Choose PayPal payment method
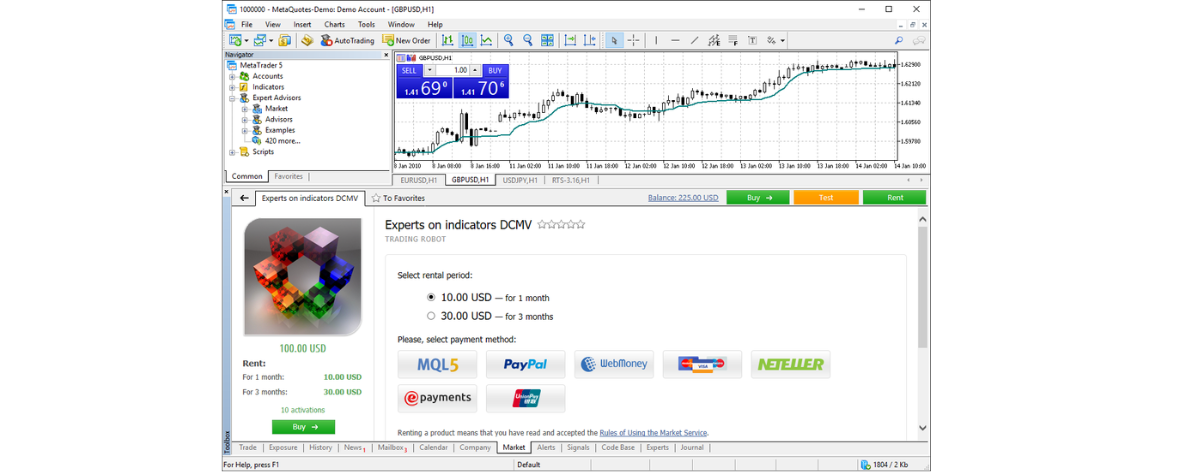 click(x=526, y=364)
